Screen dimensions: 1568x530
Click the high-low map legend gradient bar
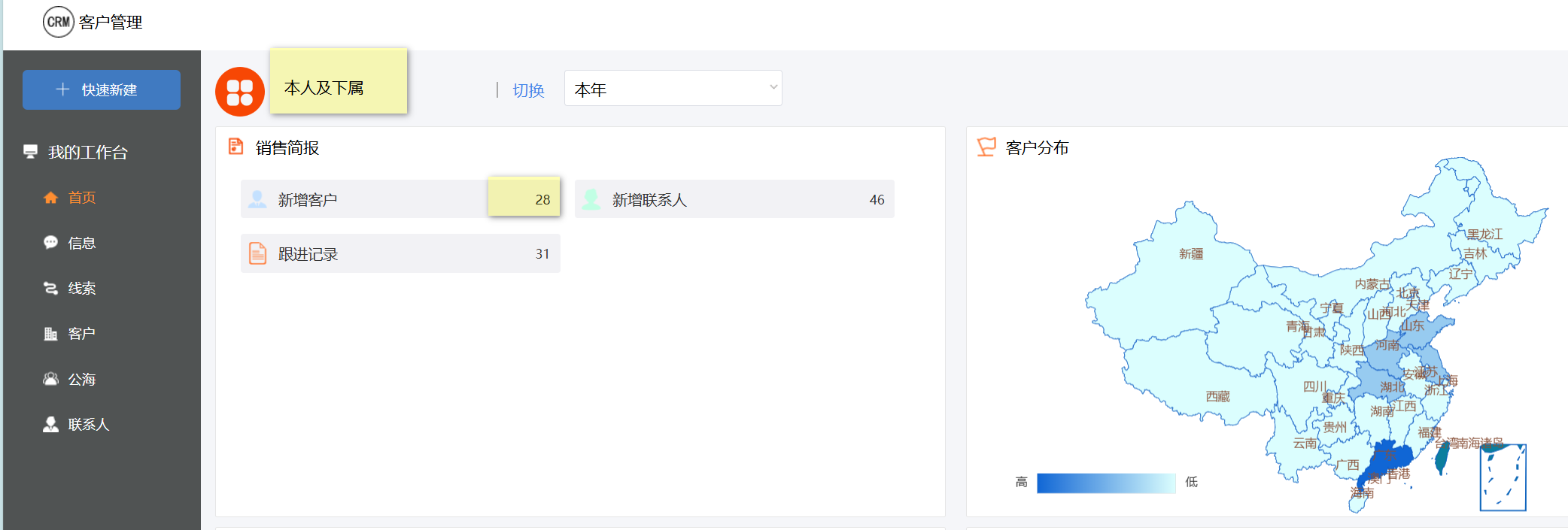click(x=1105, y=483)
